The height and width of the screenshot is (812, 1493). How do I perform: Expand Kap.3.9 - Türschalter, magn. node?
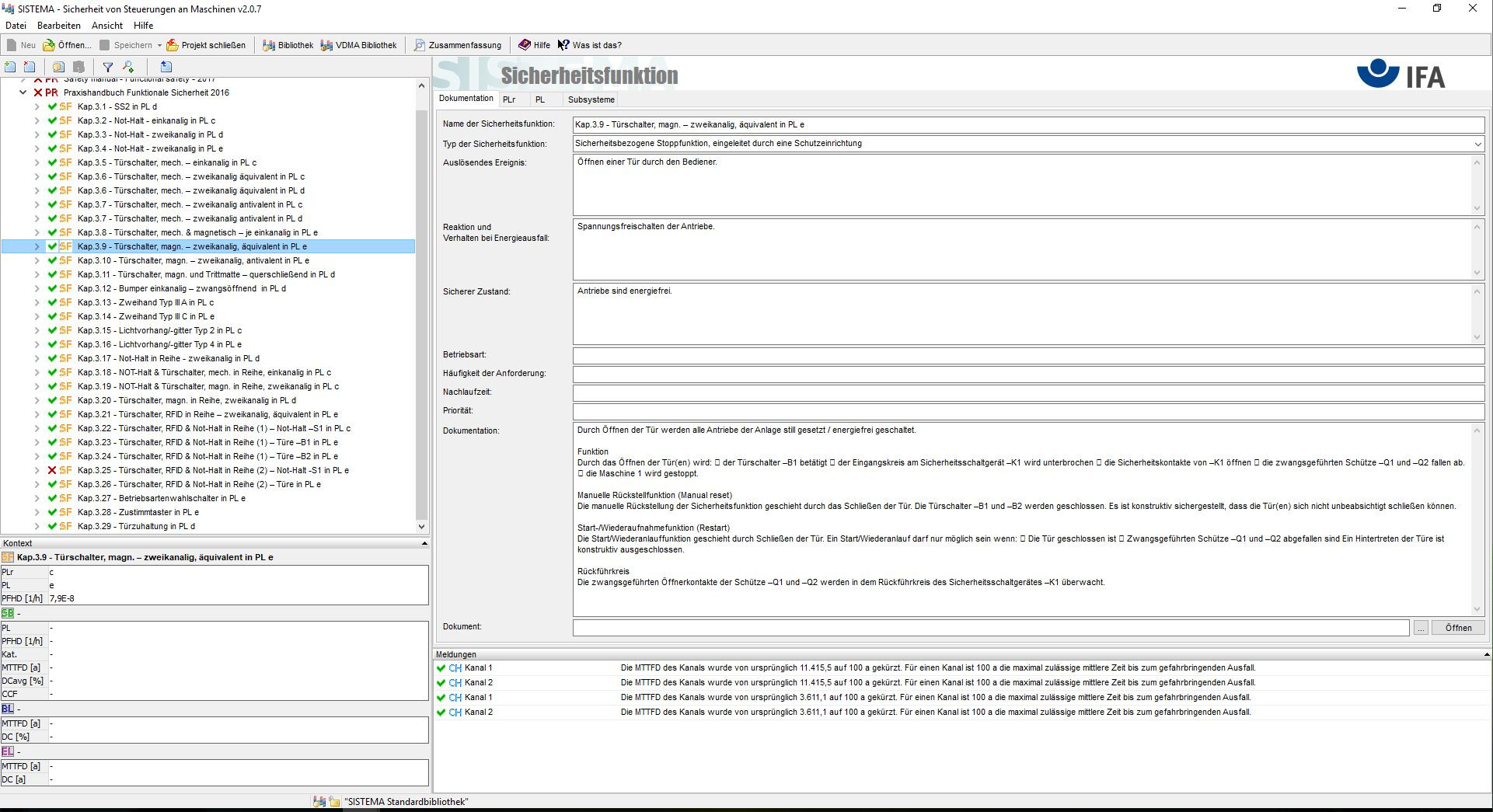37,246
